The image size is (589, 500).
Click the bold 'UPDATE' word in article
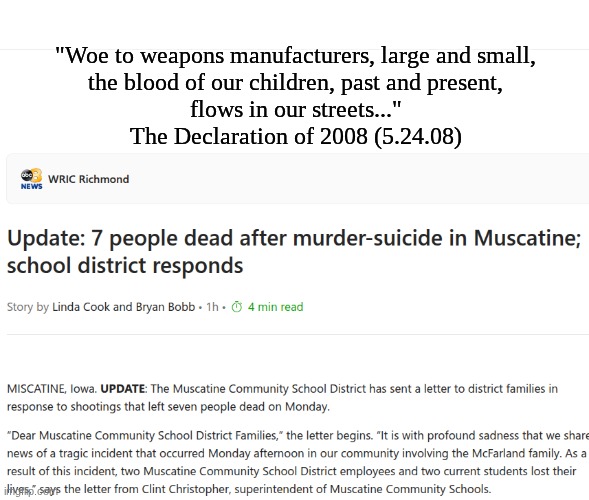123,388
